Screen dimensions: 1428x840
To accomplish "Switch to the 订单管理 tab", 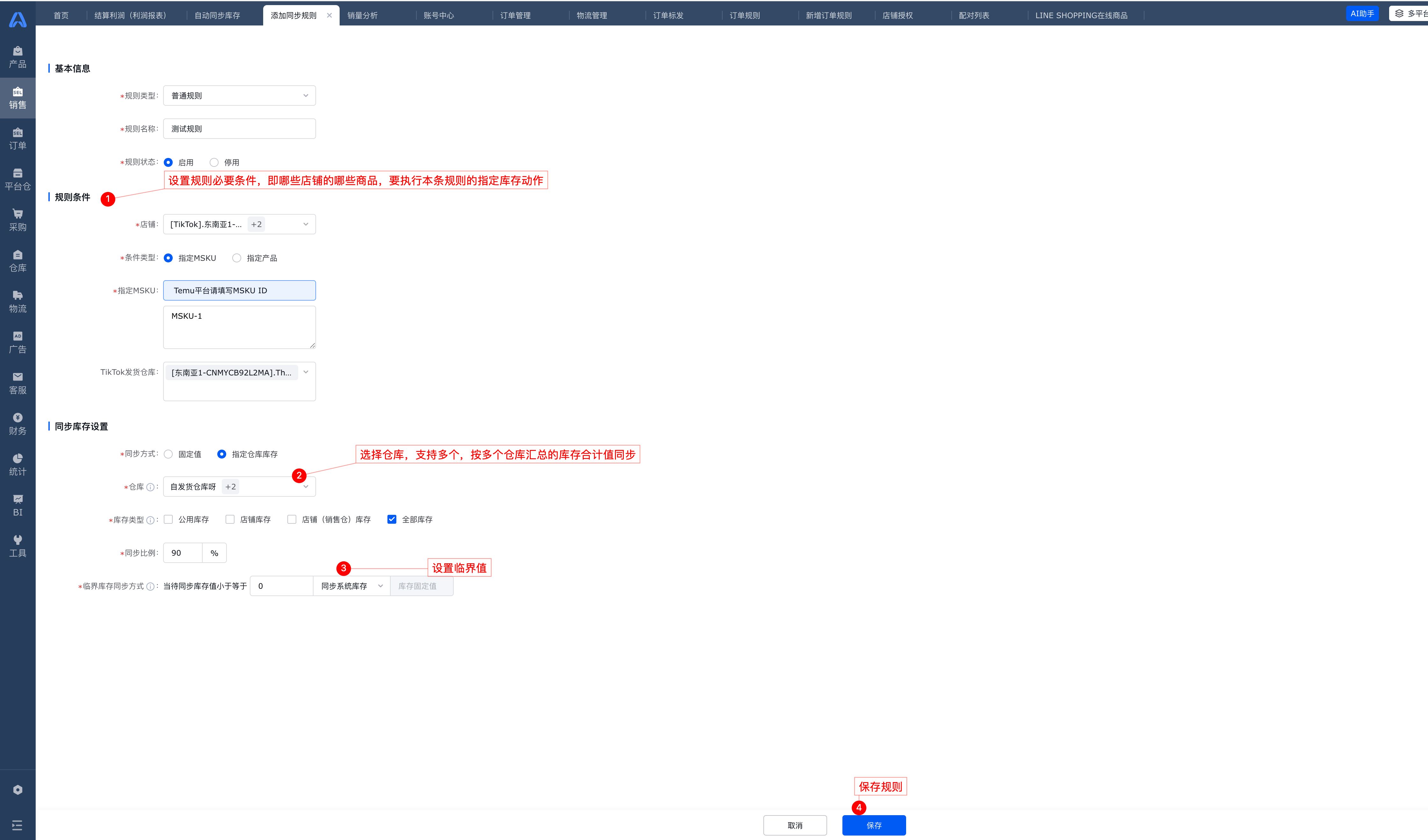I will click(516, 15).
